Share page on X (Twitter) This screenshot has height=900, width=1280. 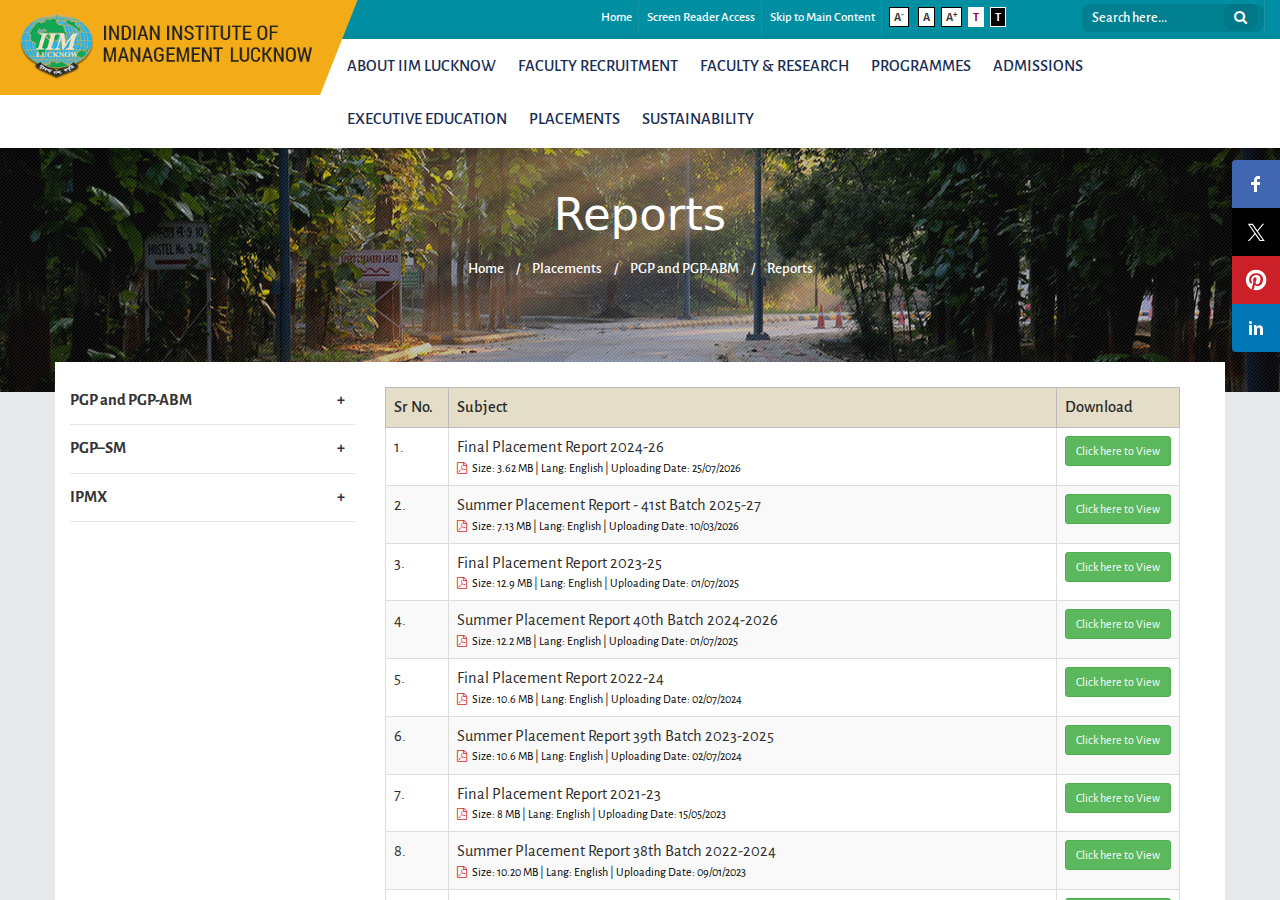[1256, 232]
